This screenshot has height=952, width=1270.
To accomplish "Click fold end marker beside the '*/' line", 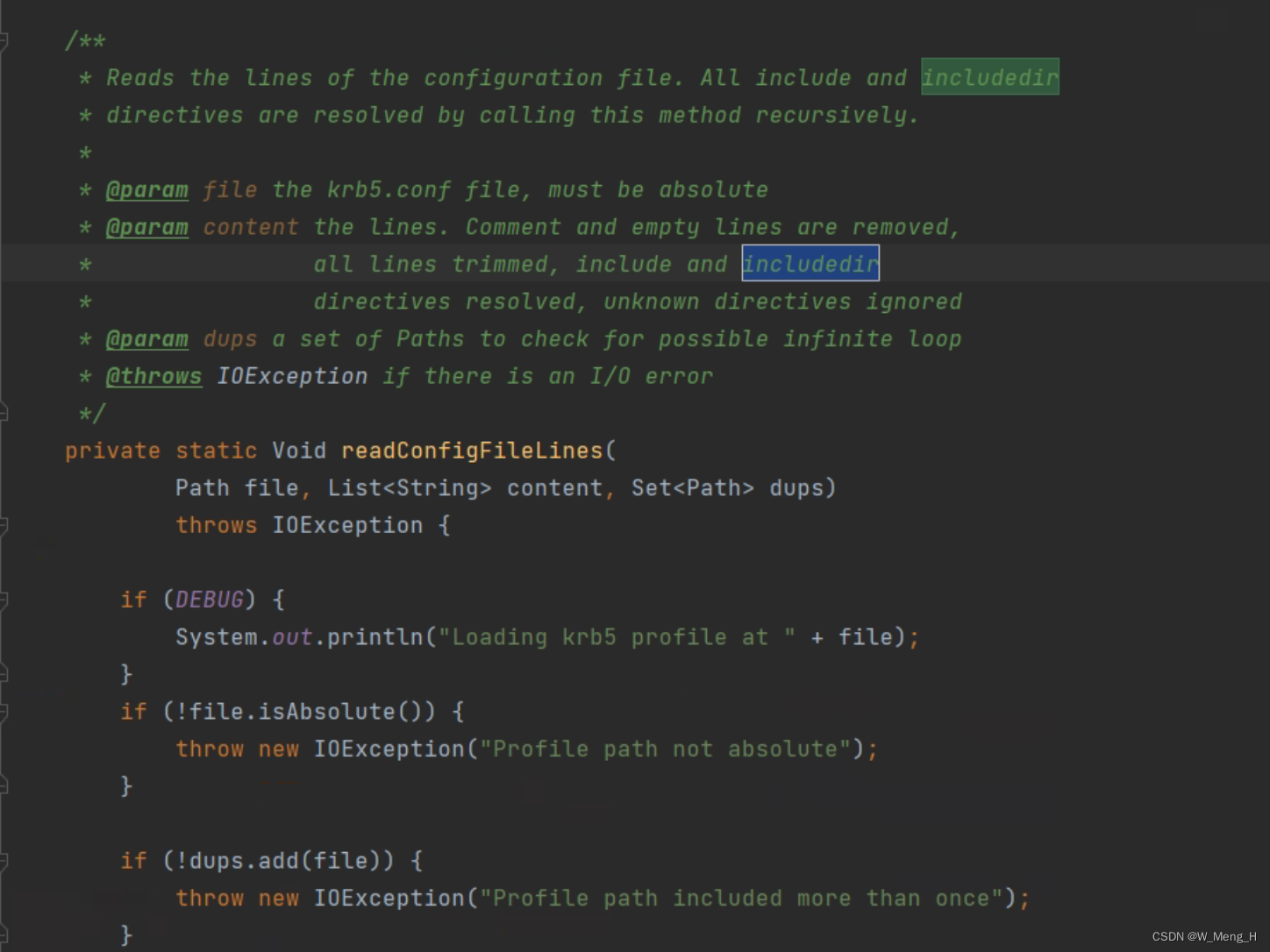I will pyautogui.click(x=4, y=412).
